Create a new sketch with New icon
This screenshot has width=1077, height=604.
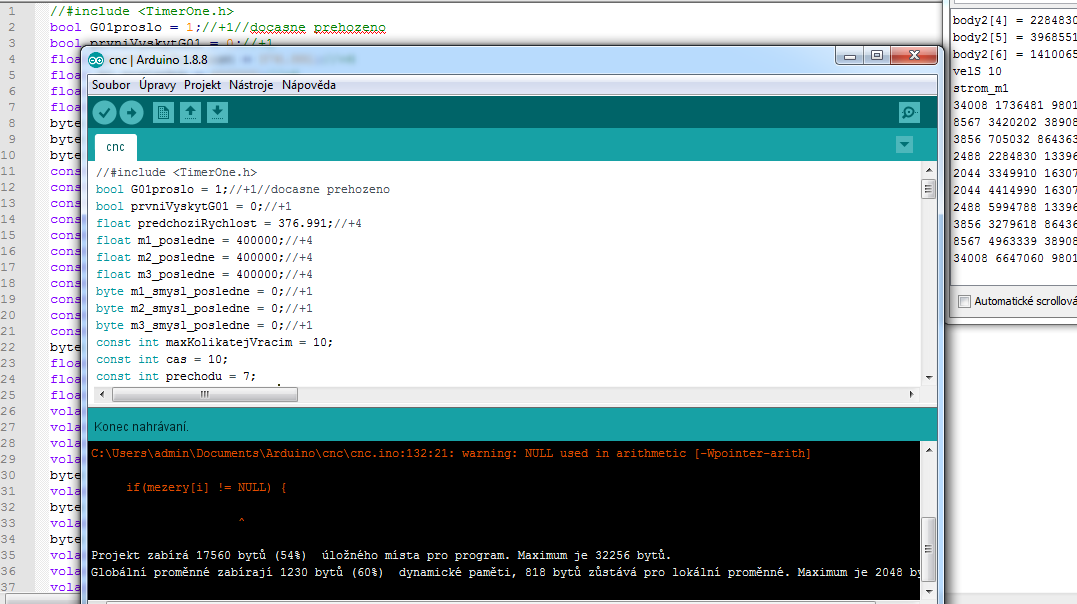click(163, 112)
